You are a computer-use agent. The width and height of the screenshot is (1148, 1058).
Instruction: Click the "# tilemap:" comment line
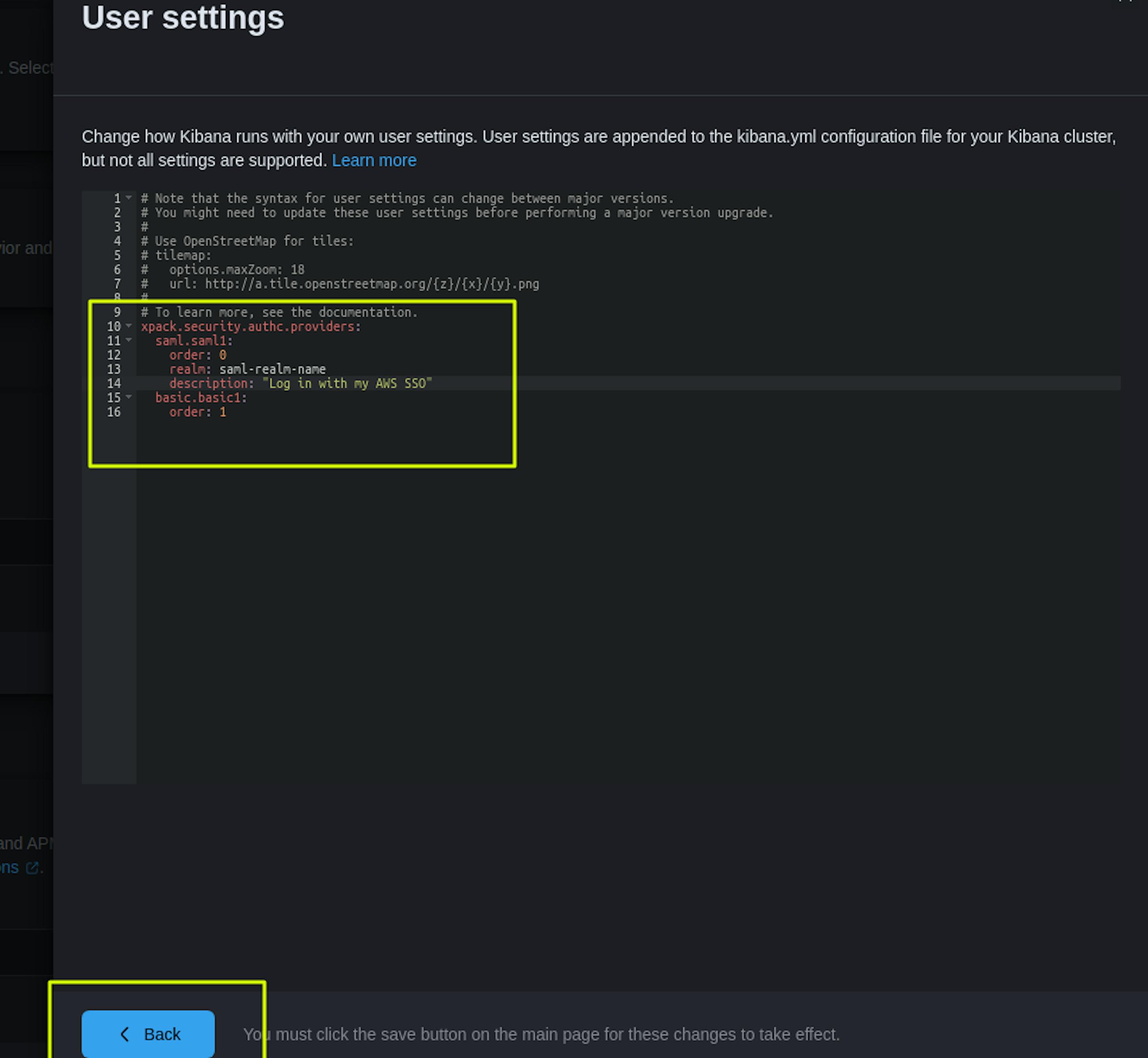pos(176,255)
